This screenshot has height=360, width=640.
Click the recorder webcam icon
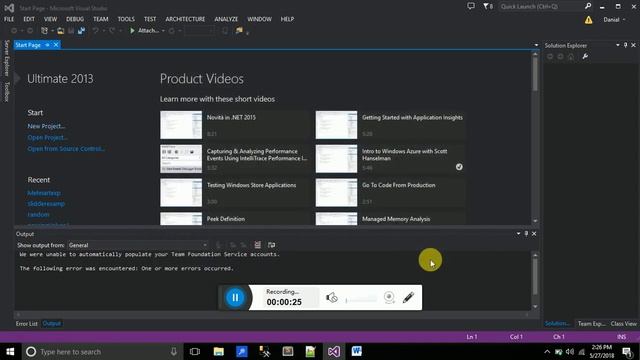[389, 298]
